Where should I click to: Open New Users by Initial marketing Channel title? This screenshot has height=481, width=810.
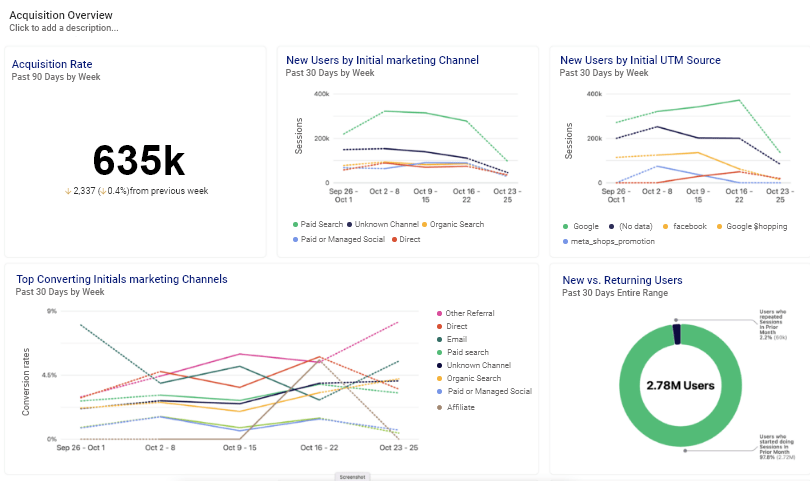(x=382, y=60)
